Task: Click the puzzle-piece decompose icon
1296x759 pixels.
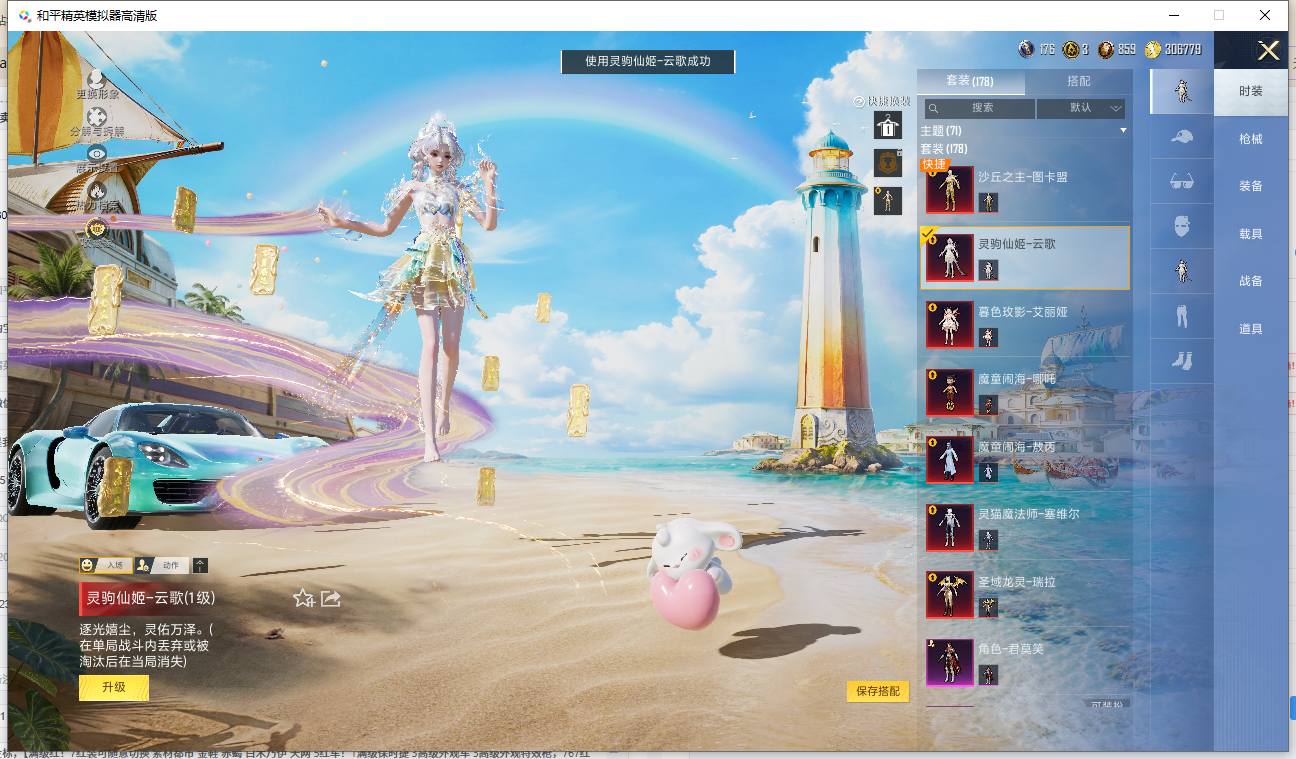Action: (x=97, y=115)
